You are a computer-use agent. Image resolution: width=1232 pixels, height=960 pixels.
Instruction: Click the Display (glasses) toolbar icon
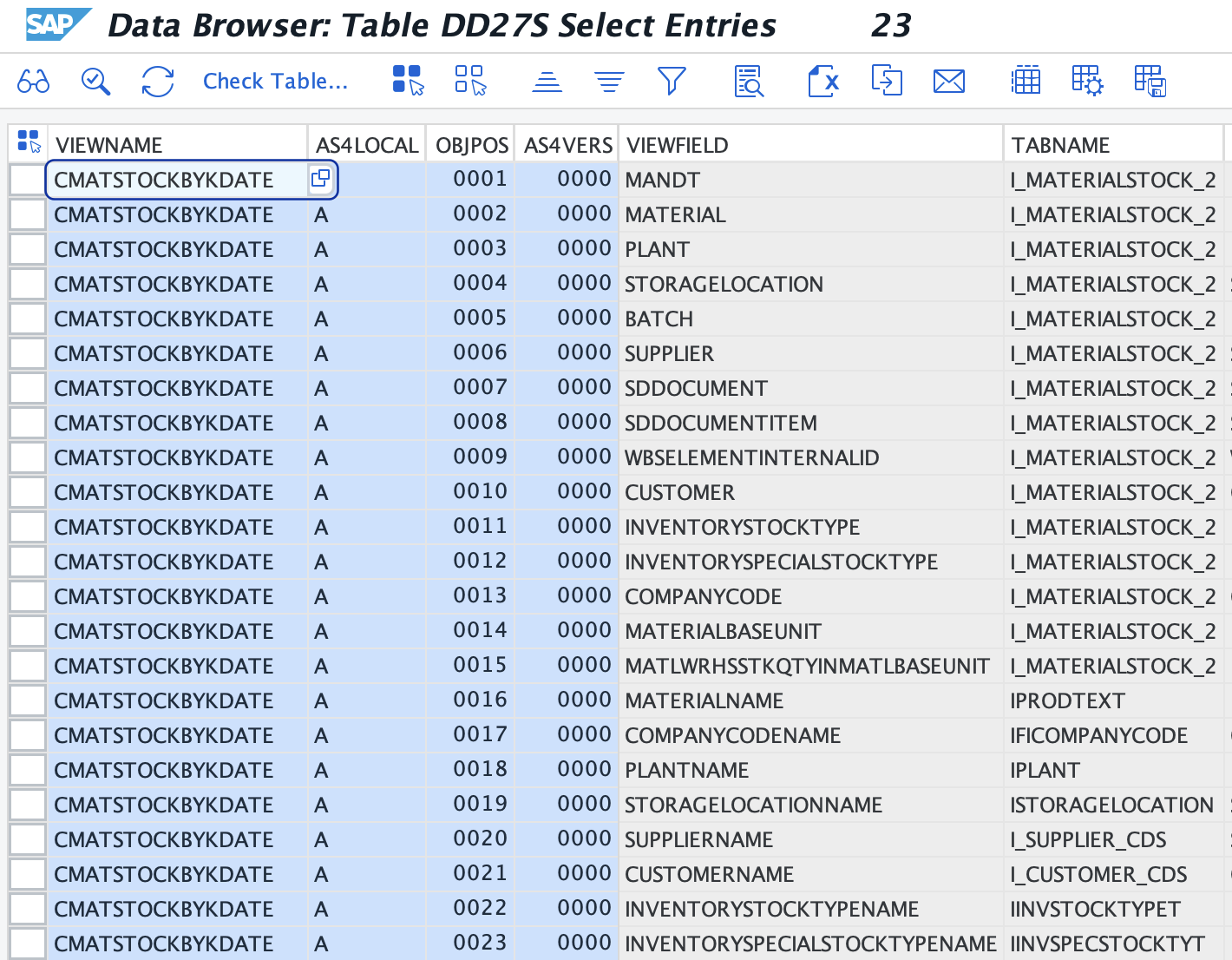click(x=34, y=82)
